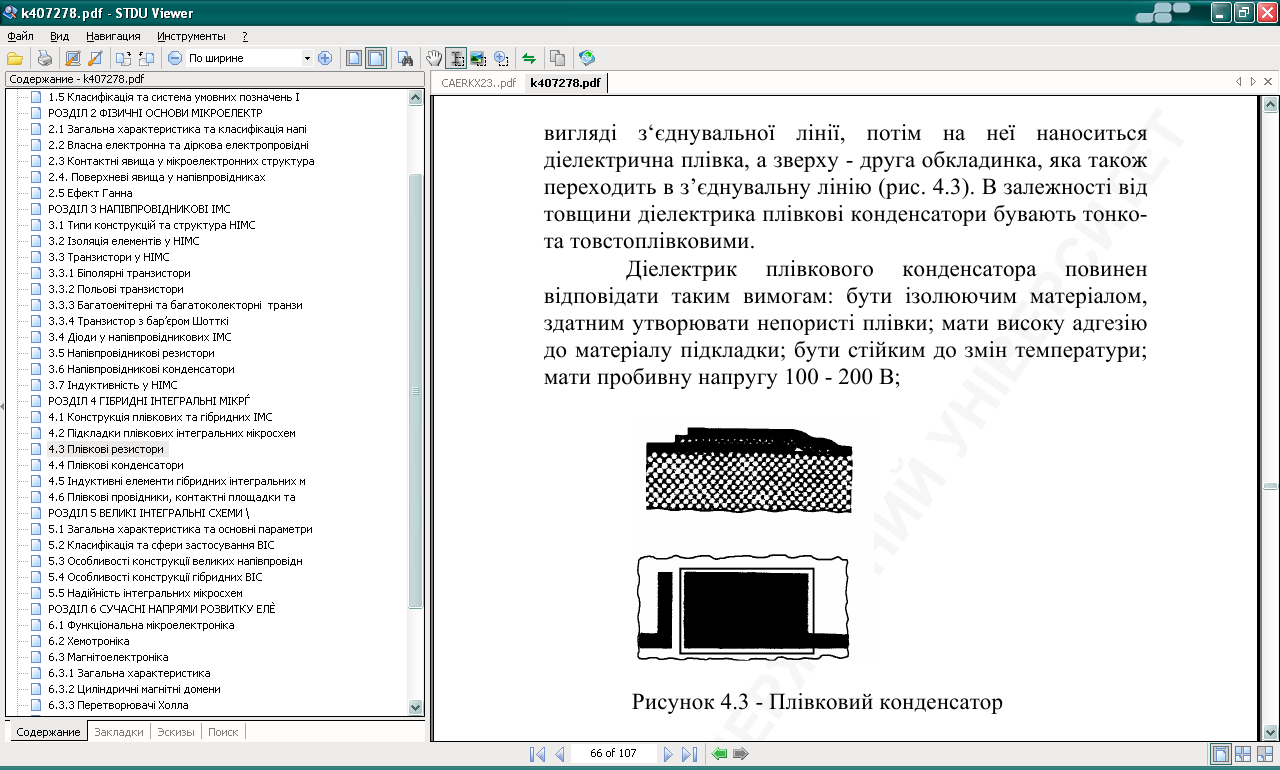Image resolution: width=1280 pixels, height=770 pixels.
Task: Select the Hand pan tool
Action: [x=434, y=58]
